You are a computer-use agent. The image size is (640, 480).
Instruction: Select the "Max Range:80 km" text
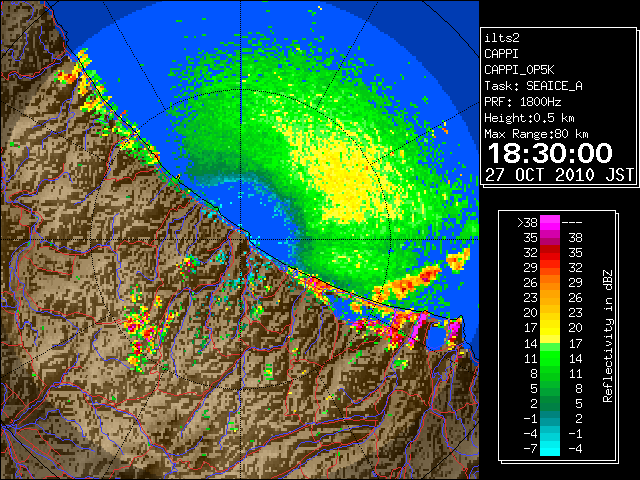[536, 134]
